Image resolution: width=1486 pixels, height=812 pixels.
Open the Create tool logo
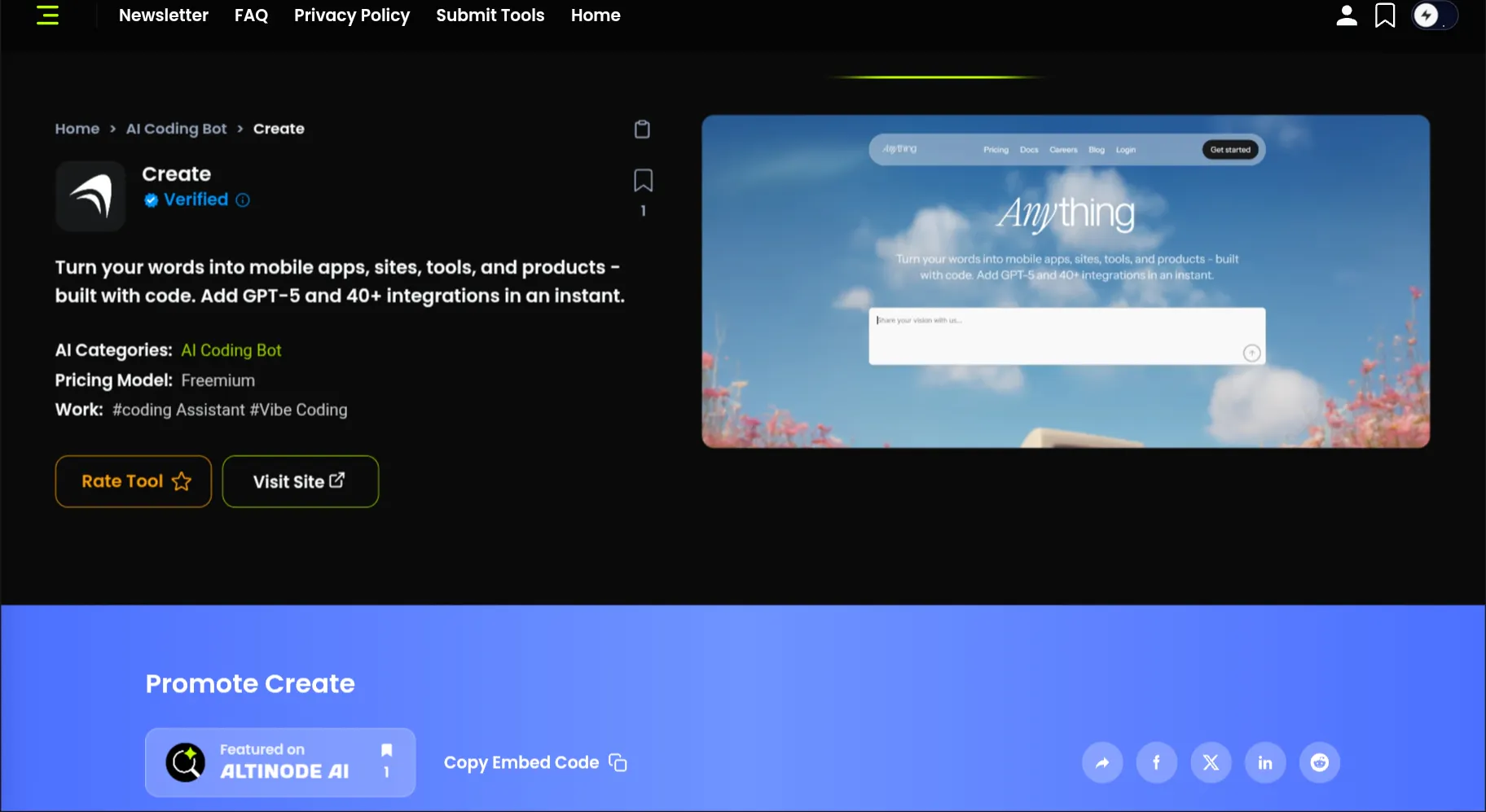click(90, 196)
